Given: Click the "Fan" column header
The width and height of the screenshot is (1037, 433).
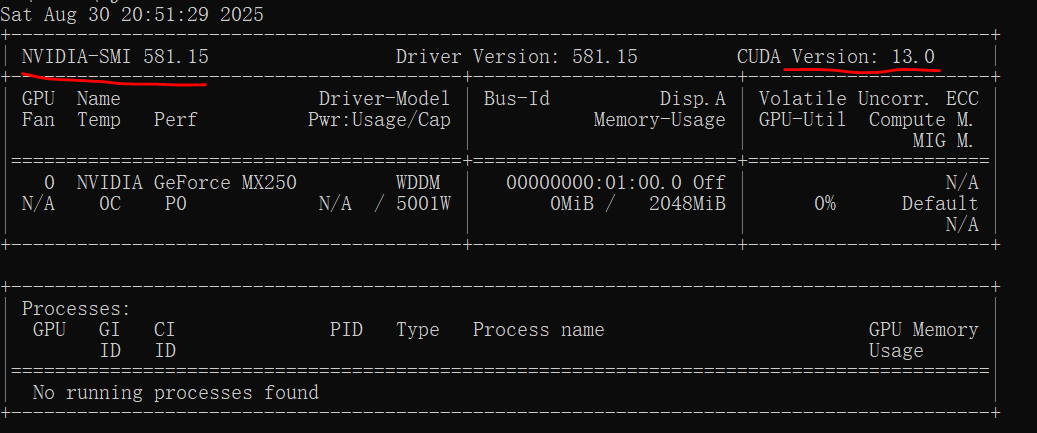Looking at the screenshot, I should tap(38, 120).
